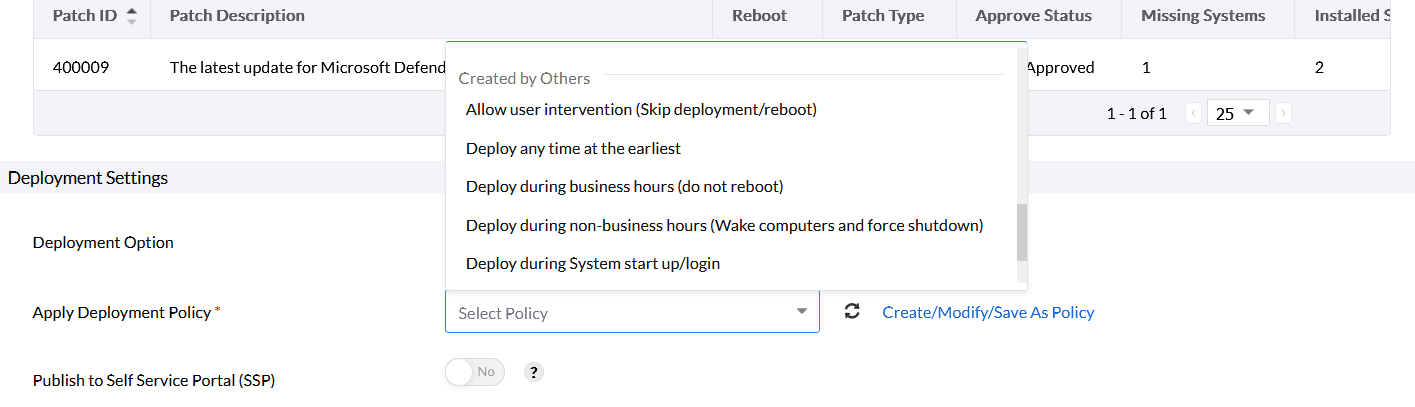Image resolution: width=1415 pixels, height=407 pixels.
Task: Open the Select Policy dropdown
Action: (632, 313)
